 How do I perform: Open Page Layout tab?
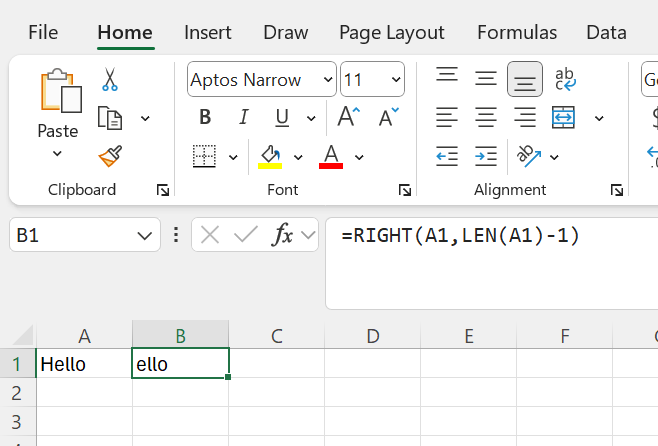click(392, 34)
